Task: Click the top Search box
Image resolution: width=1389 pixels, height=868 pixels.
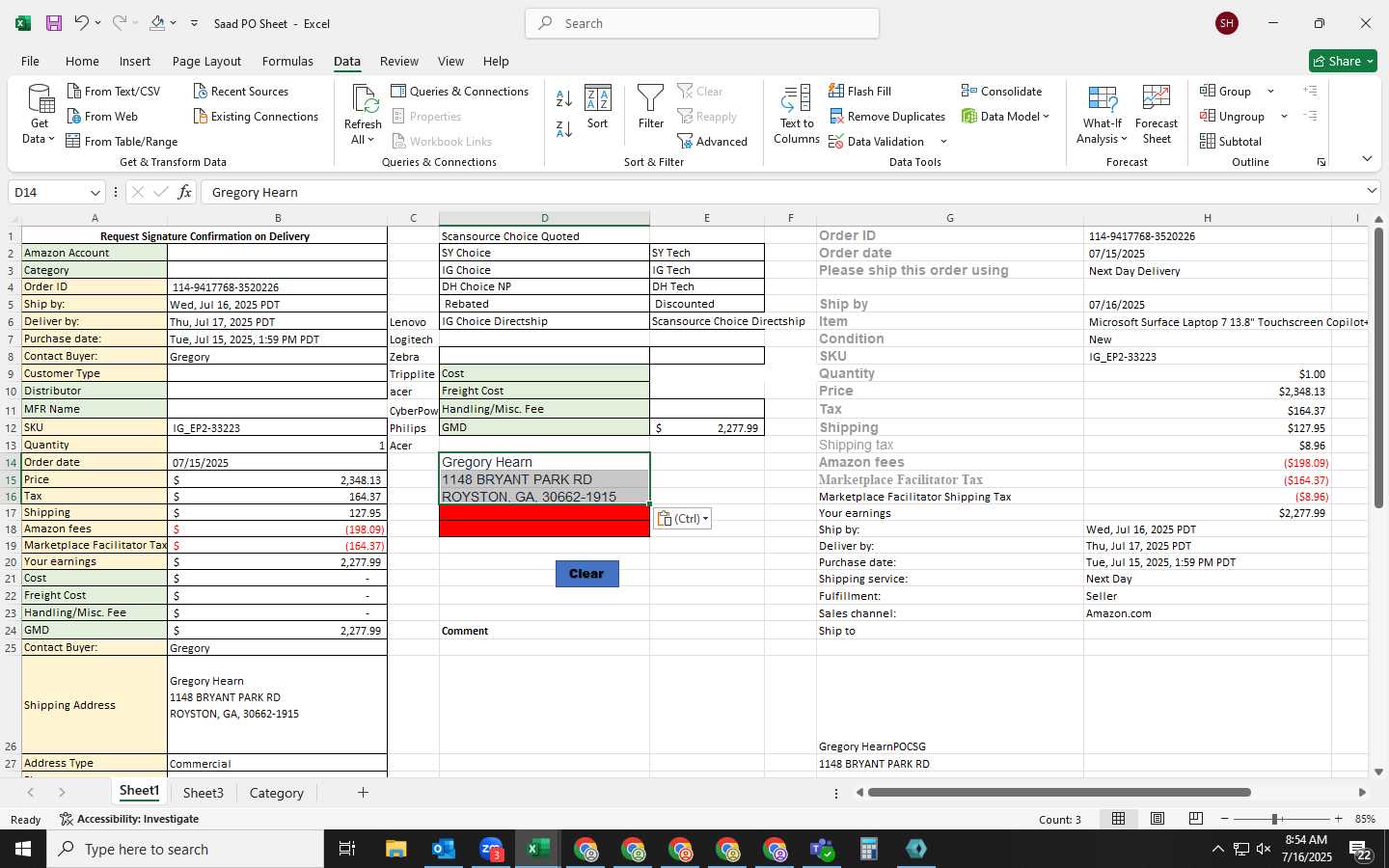Action: (x=702, y=23)
